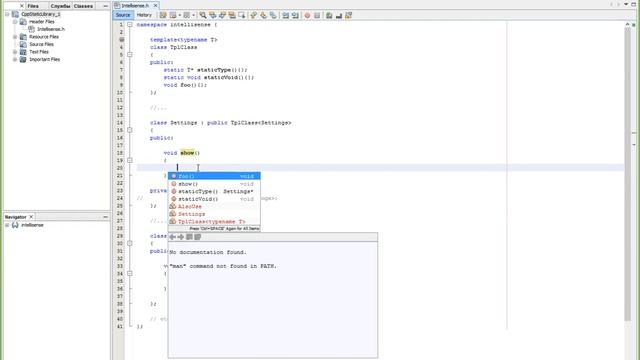The width and height of the screenshot is (640, 360).
Task: Click the editor Forward navigation icon
Action: coord(187,15)
